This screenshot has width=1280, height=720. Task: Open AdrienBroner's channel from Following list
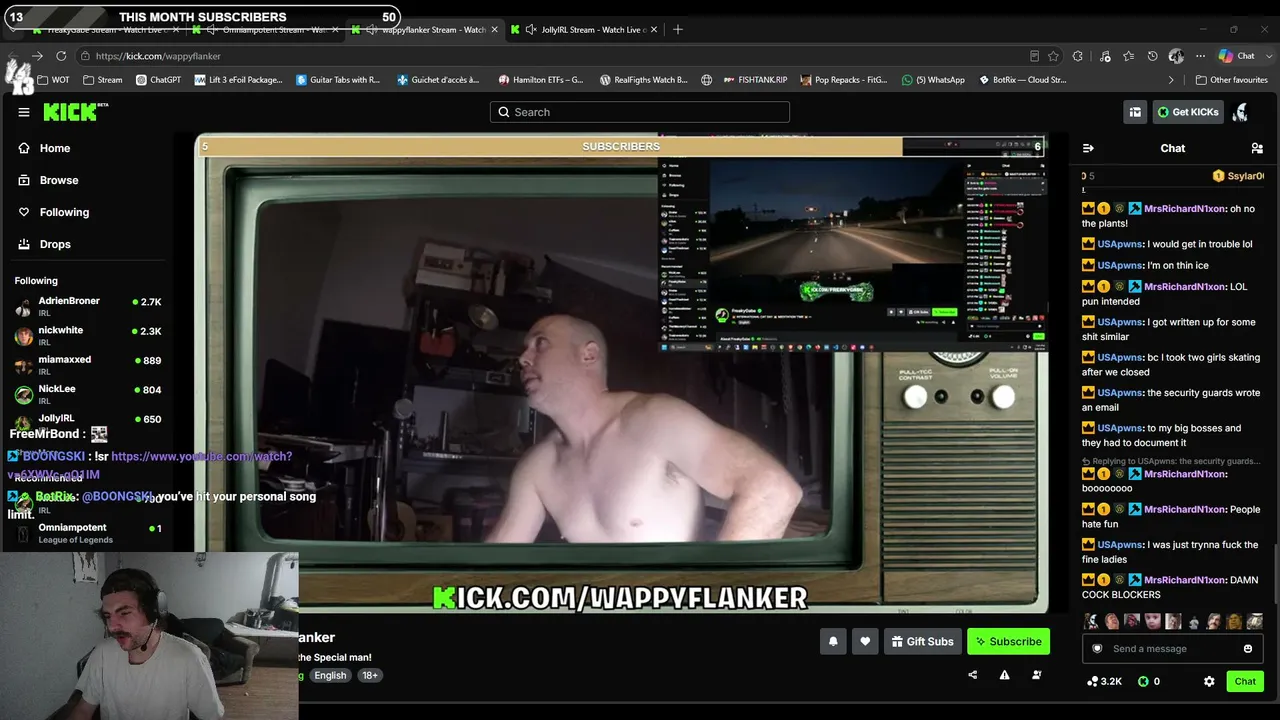click(x=88, y=307)
